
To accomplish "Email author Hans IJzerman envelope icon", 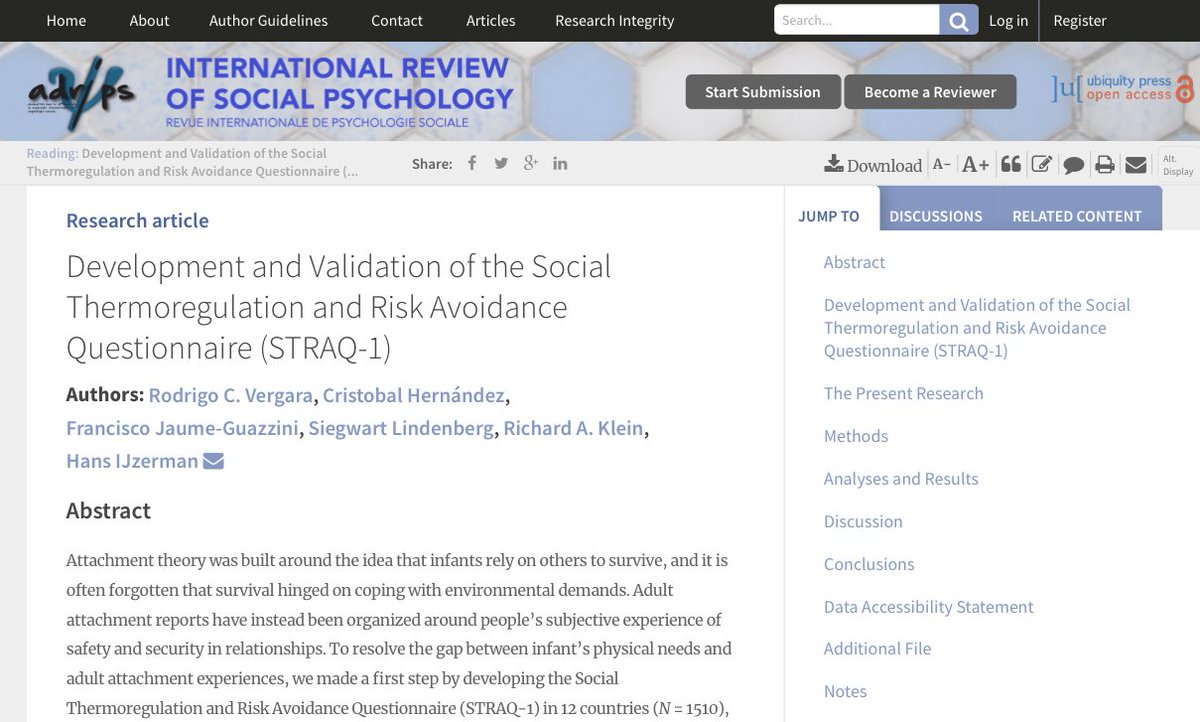I will pyautogui.click(x=213, y=461).
